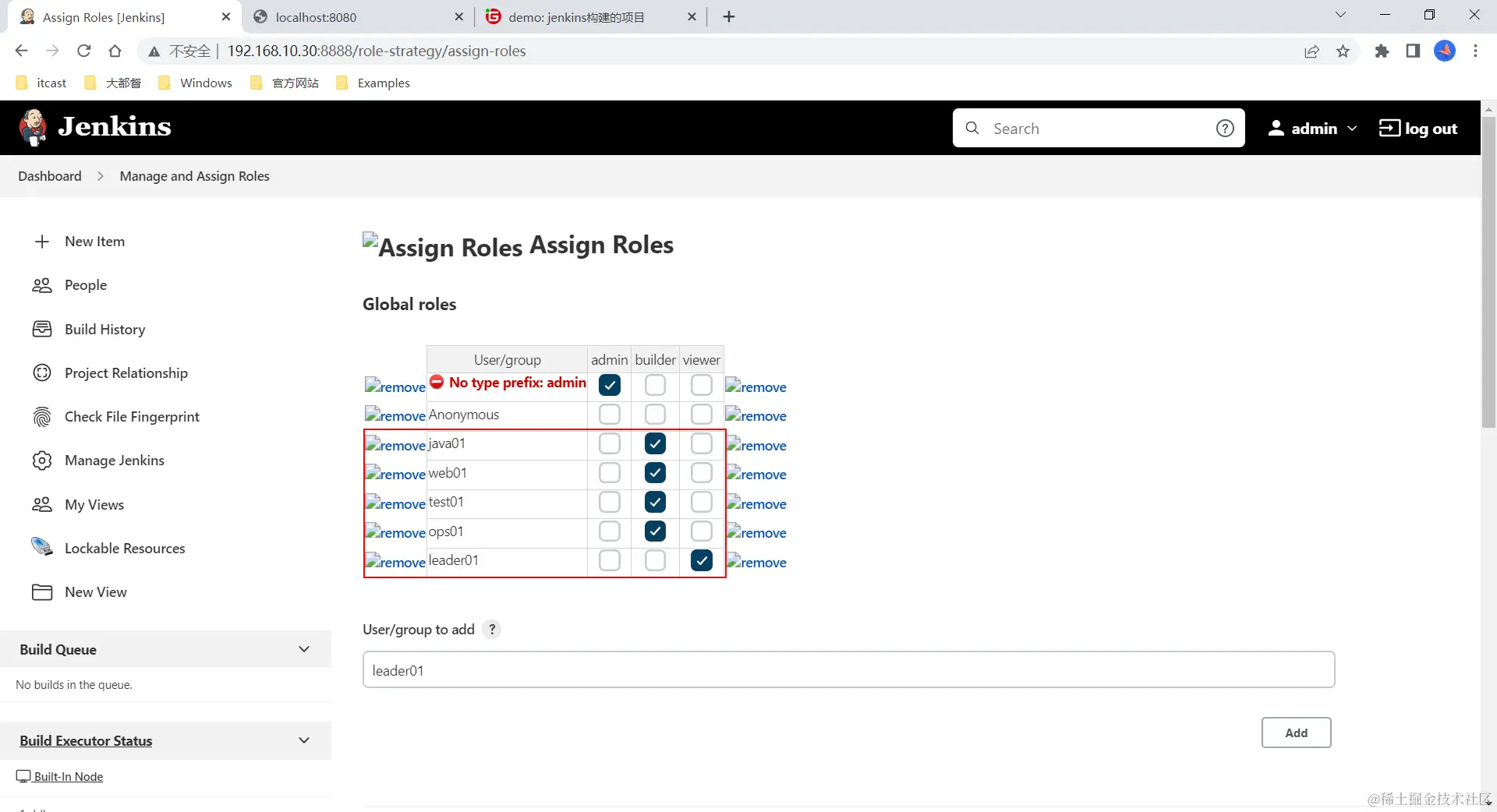Viewport: 1497px width, 812px height.
Task: Click the browser home icon
Action: point(115,51)
